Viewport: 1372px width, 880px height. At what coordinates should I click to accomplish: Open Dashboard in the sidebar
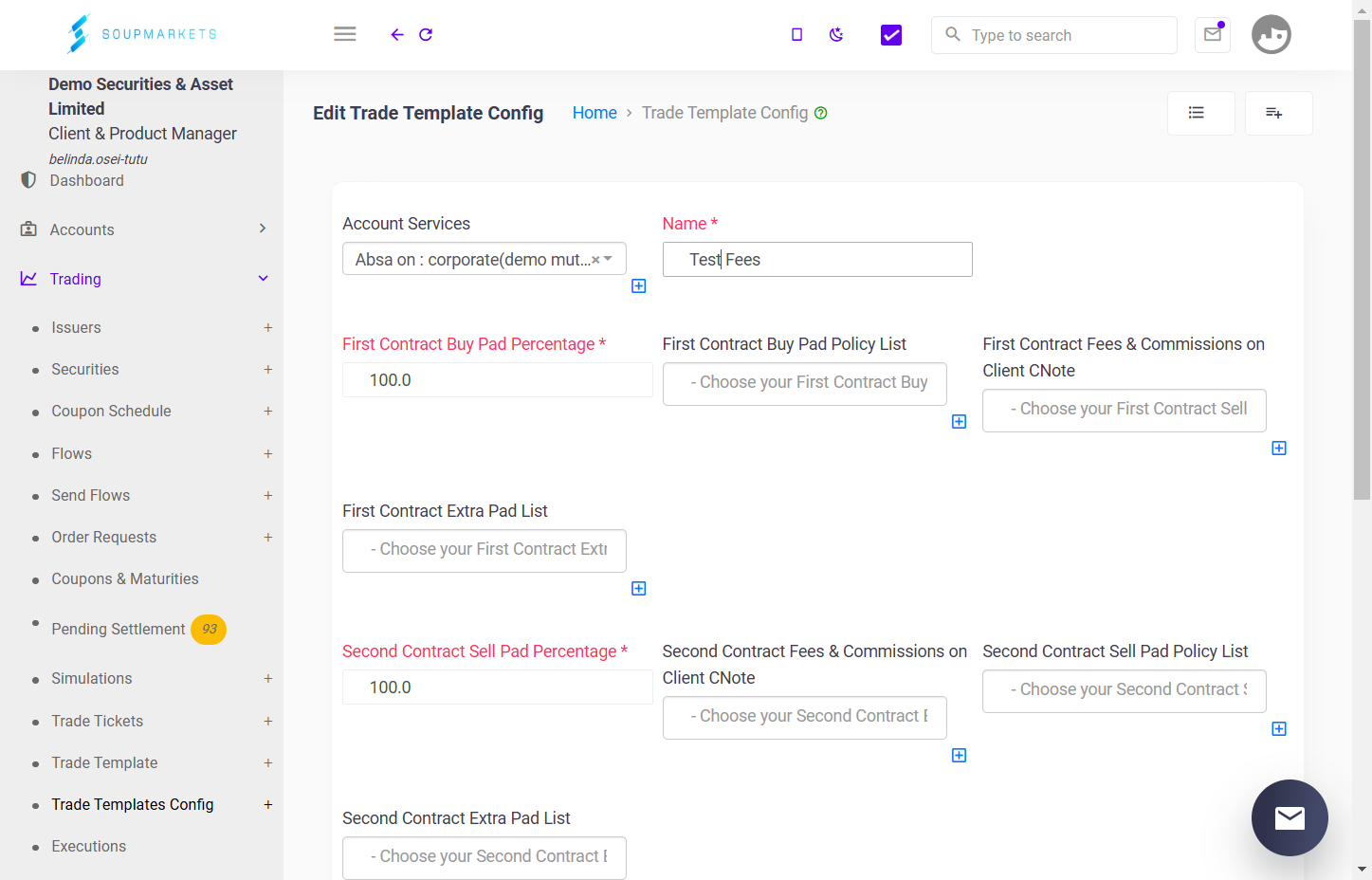pos(86,180)
